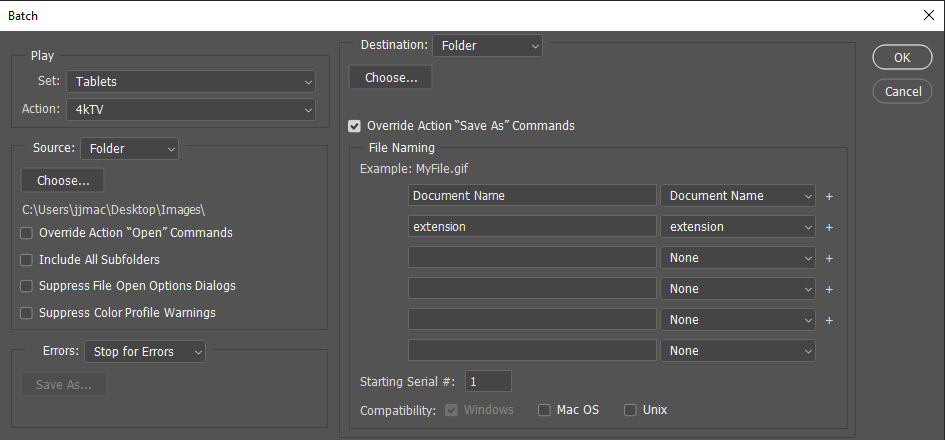Click the plus icon beside Document Name row
Viewport: 945px width, 440px height.
pos(829,196)
